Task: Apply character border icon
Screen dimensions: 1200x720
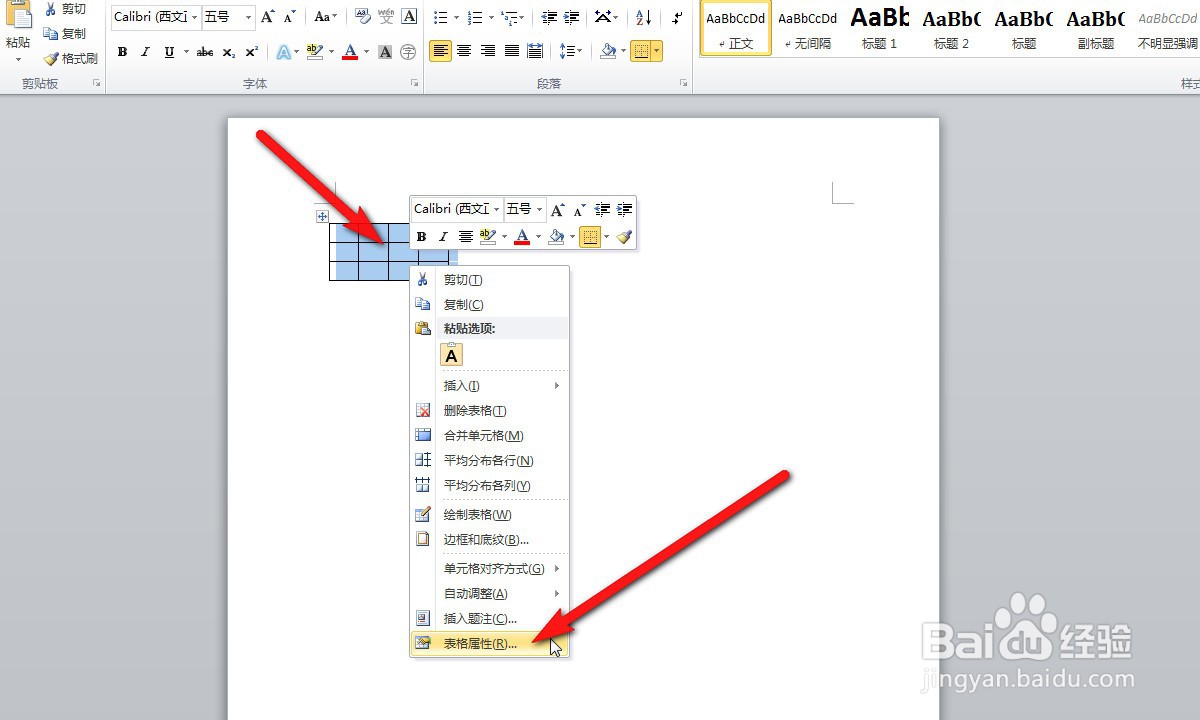Action: click(x=409, y=17)
